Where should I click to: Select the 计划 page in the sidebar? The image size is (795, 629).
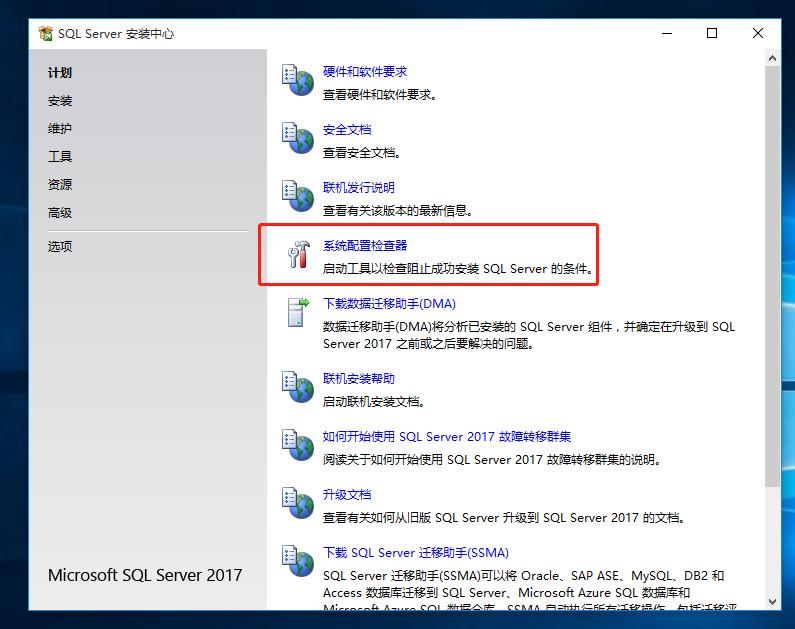(60, 73)
